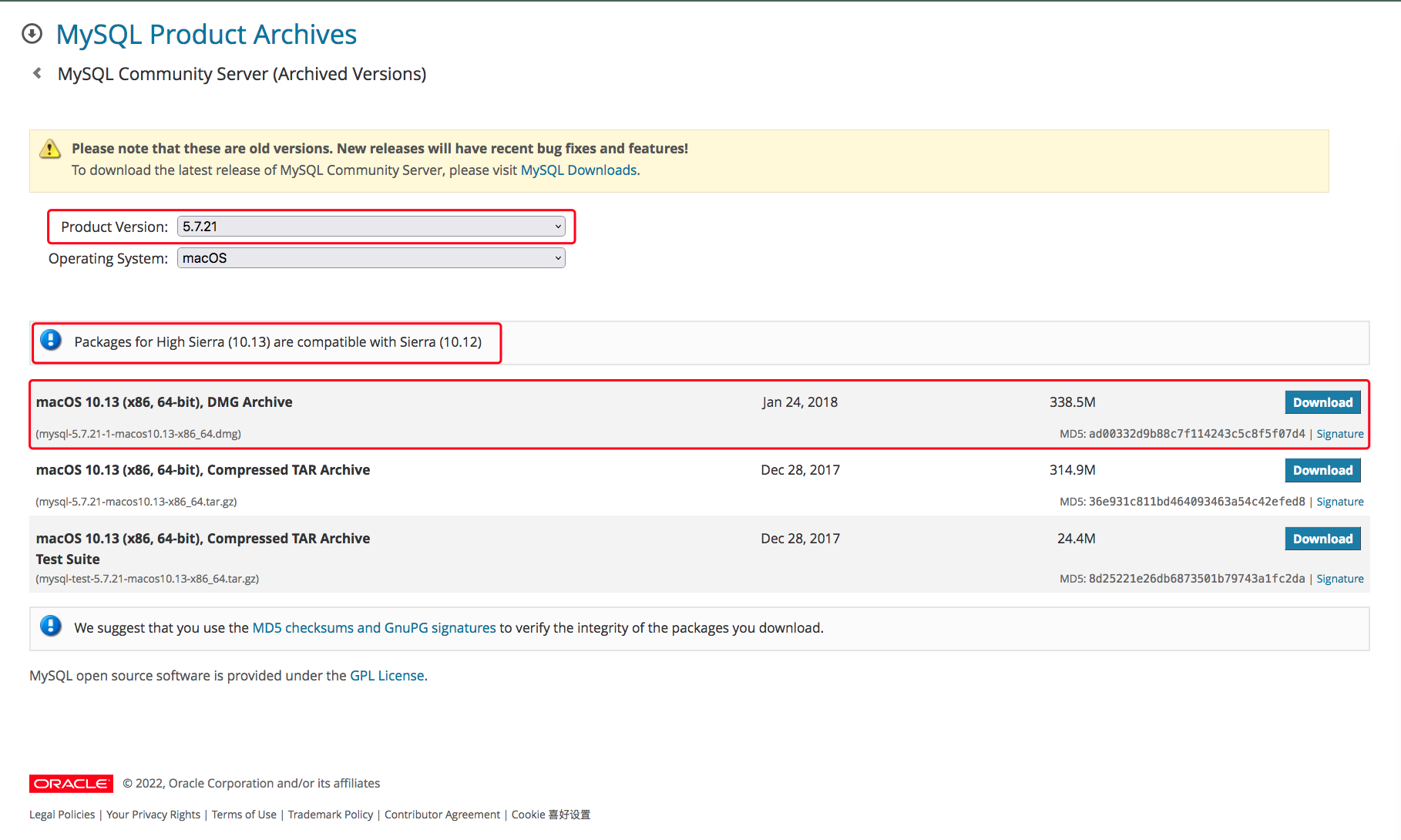Click the download circle icon beside the page title
Image resolution: width=1401 pixels, height=840 pixels.
(x=32, y=34)
